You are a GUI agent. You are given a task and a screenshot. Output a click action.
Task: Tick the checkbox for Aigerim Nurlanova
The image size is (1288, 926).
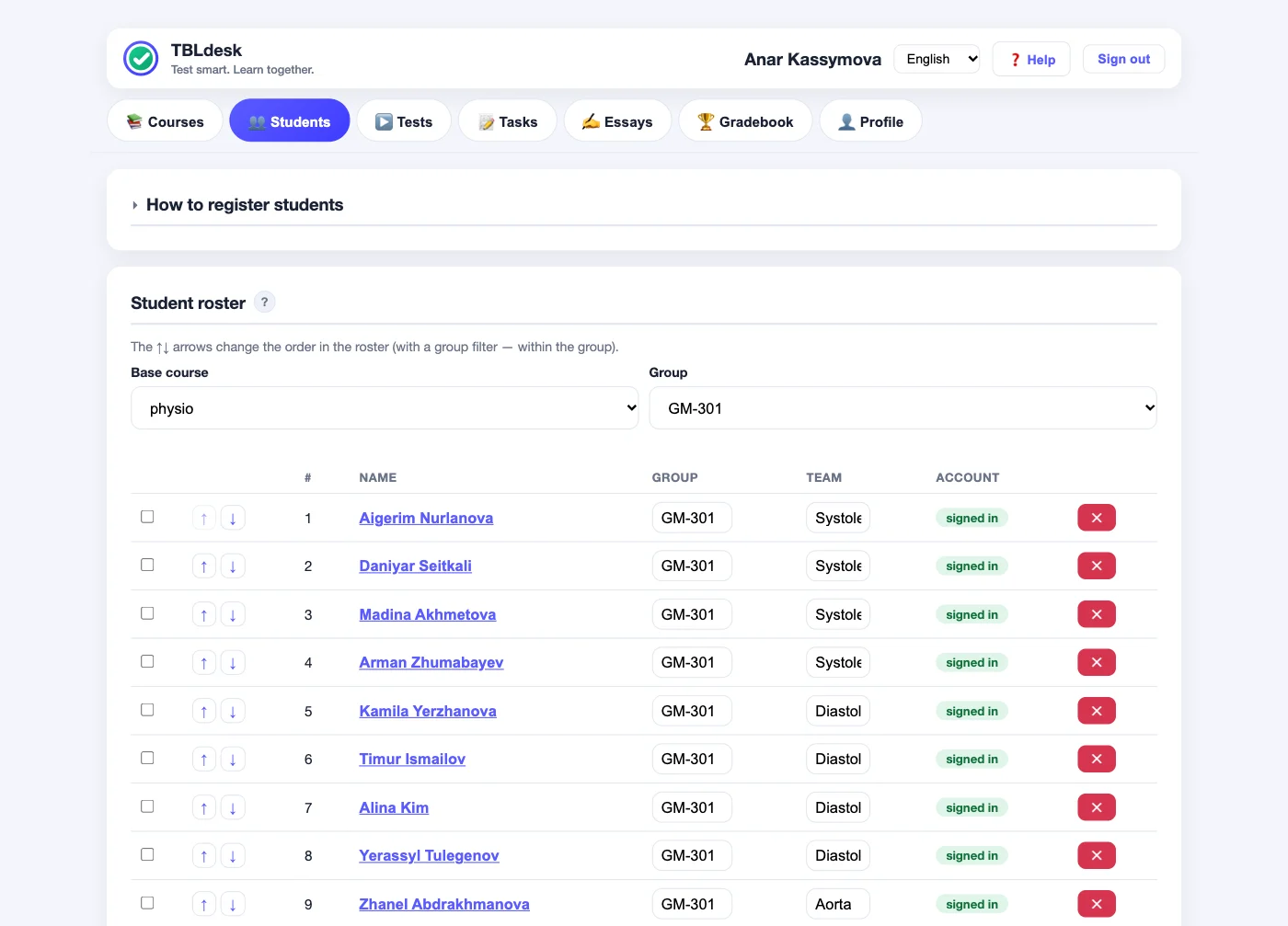[x=147, y=517]
